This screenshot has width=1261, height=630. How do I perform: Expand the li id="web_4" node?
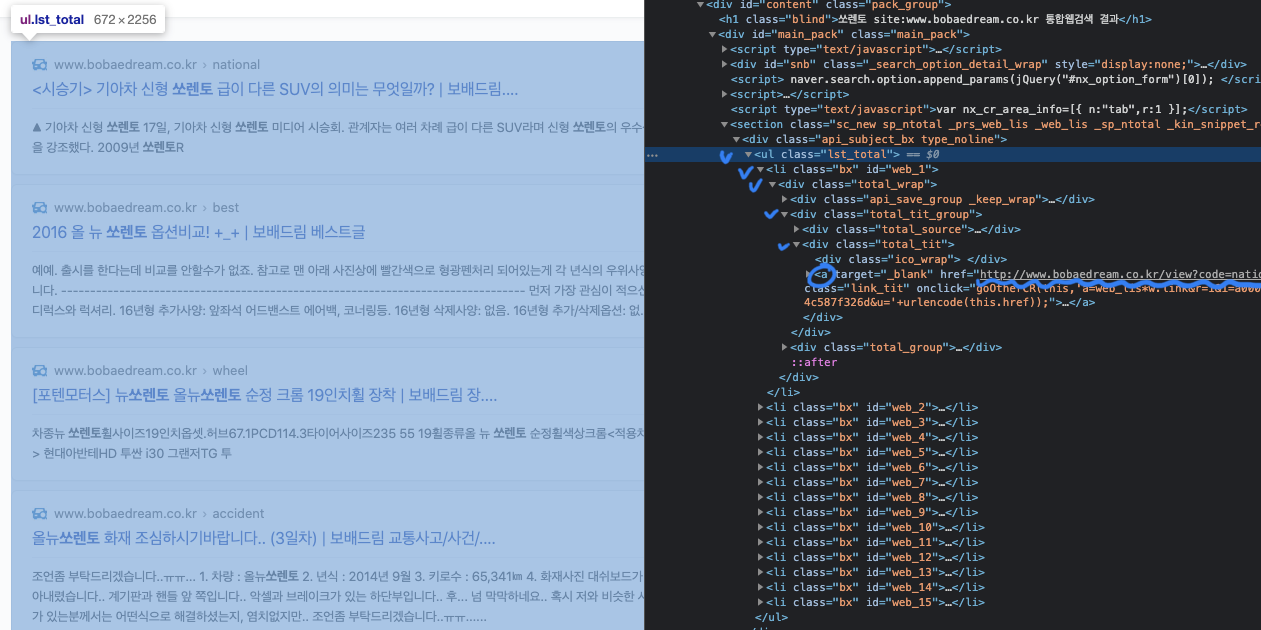760,437
